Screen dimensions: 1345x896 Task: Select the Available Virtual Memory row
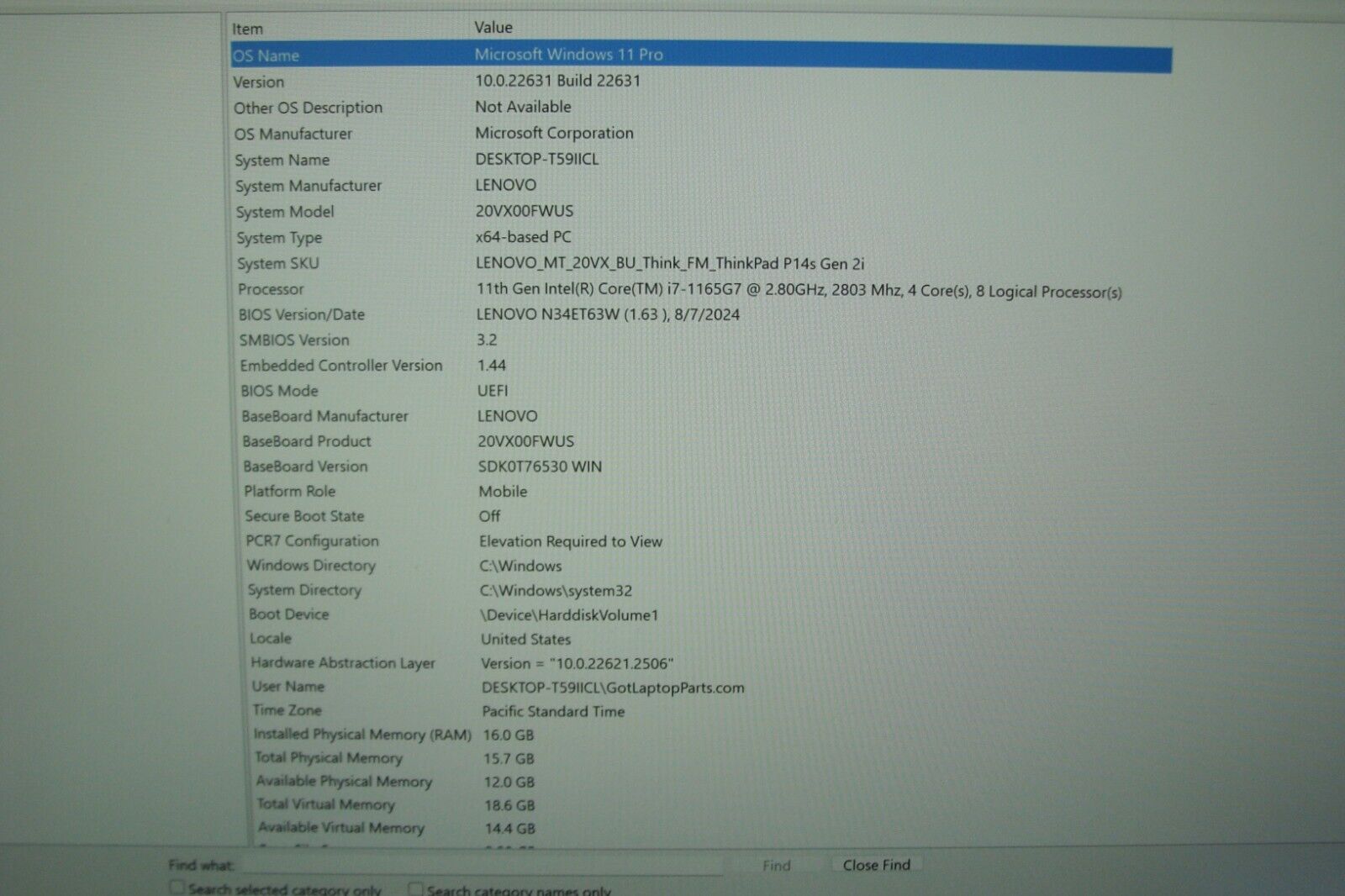701,829
